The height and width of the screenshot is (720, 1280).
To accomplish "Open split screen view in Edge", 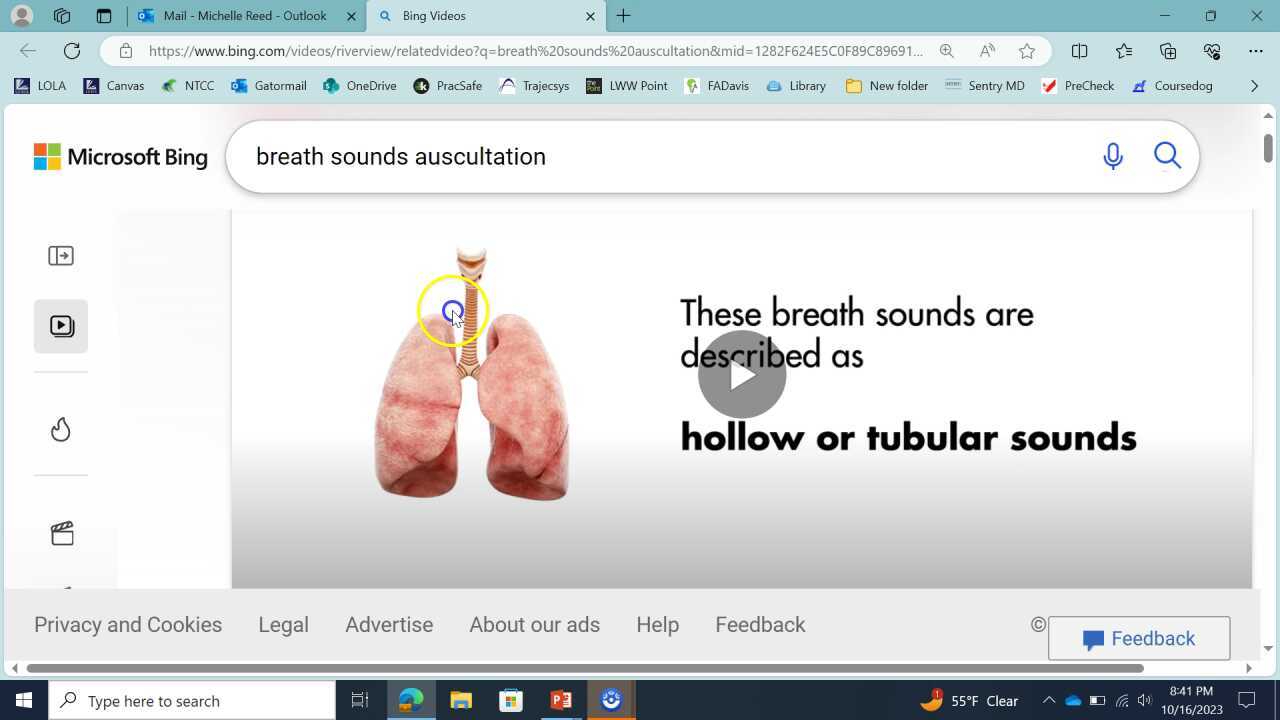I will point(1079,50).
